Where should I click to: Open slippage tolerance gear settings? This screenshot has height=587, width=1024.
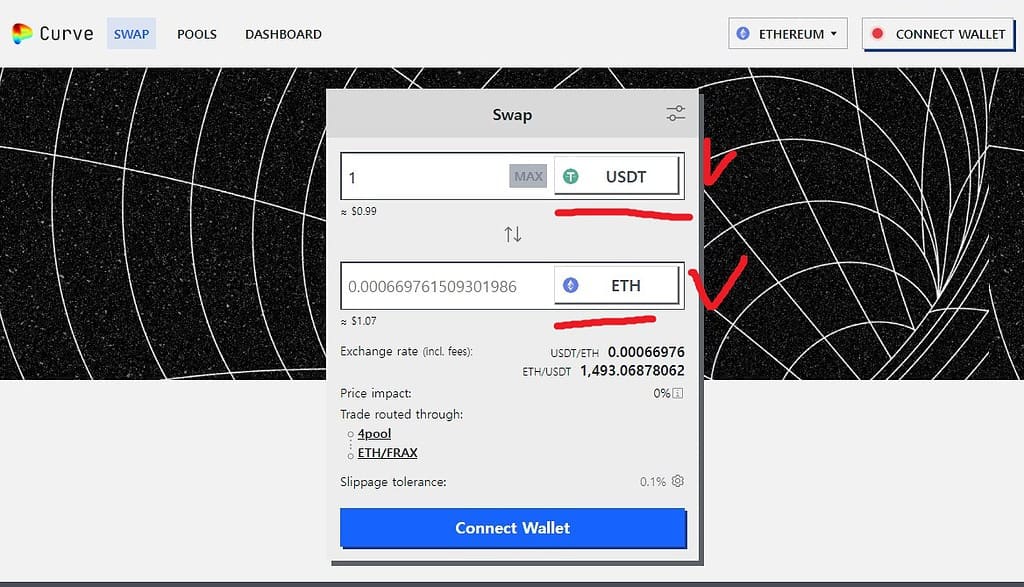click(x=678, y=481)
